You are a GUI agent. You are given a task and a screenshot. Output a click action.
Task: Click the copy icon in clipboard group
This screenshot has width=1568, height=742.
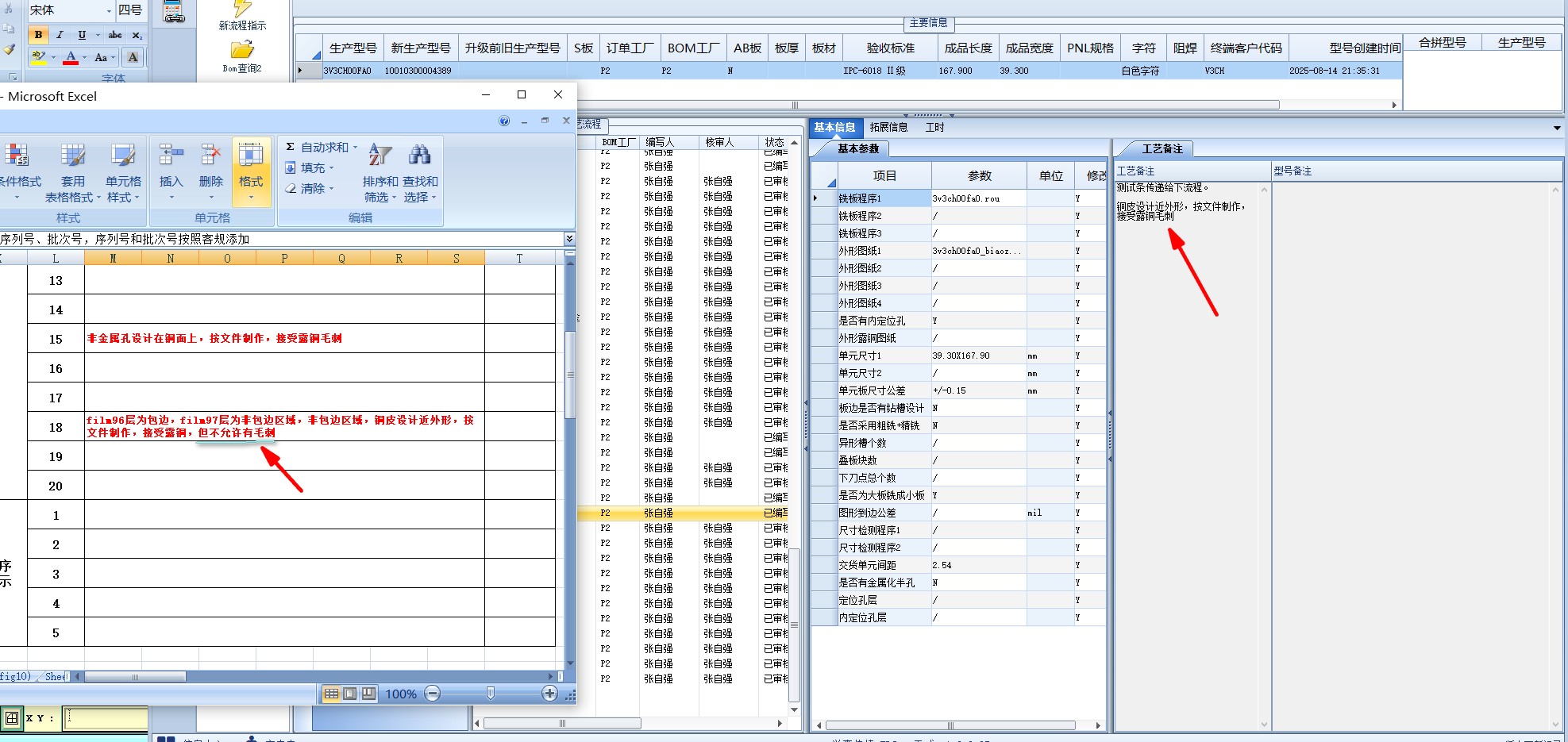pyautogui.click(x=9, y=28)
